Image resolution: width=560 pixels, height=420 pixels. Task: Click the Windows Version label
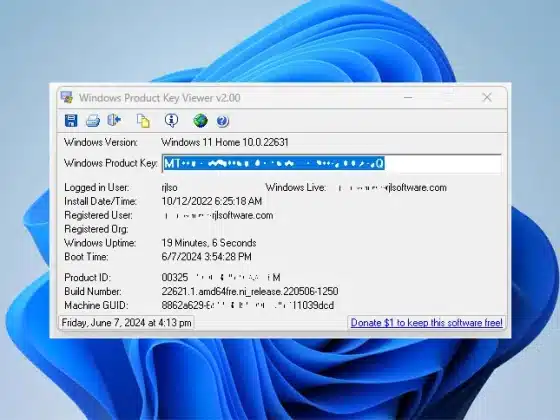pyautogui.click(x=101, y=142)
